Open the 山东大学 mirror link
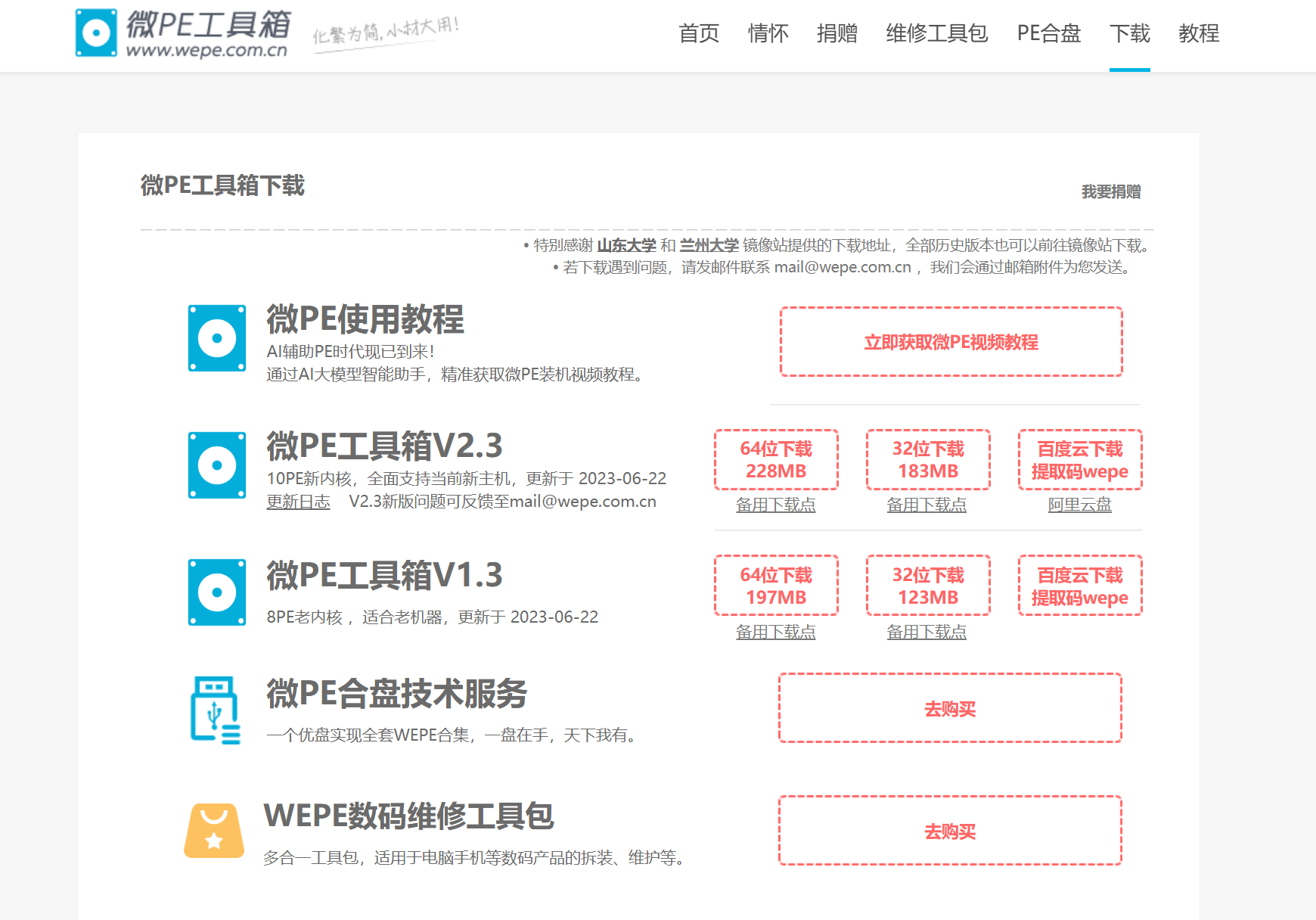The height and width of the screenshot is (920, 1316). pyautogui.click(x=627, y=245)
